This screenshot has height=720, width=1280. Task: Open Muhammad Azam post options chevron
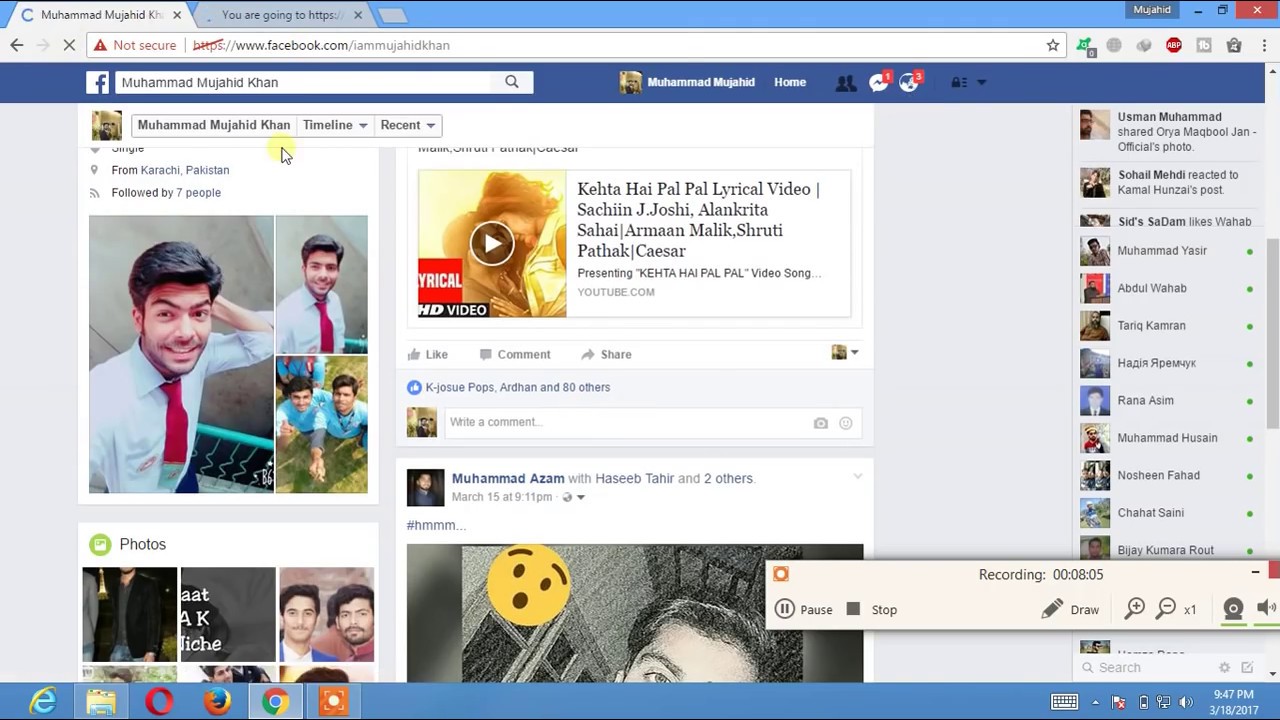(x=857, y=477)
